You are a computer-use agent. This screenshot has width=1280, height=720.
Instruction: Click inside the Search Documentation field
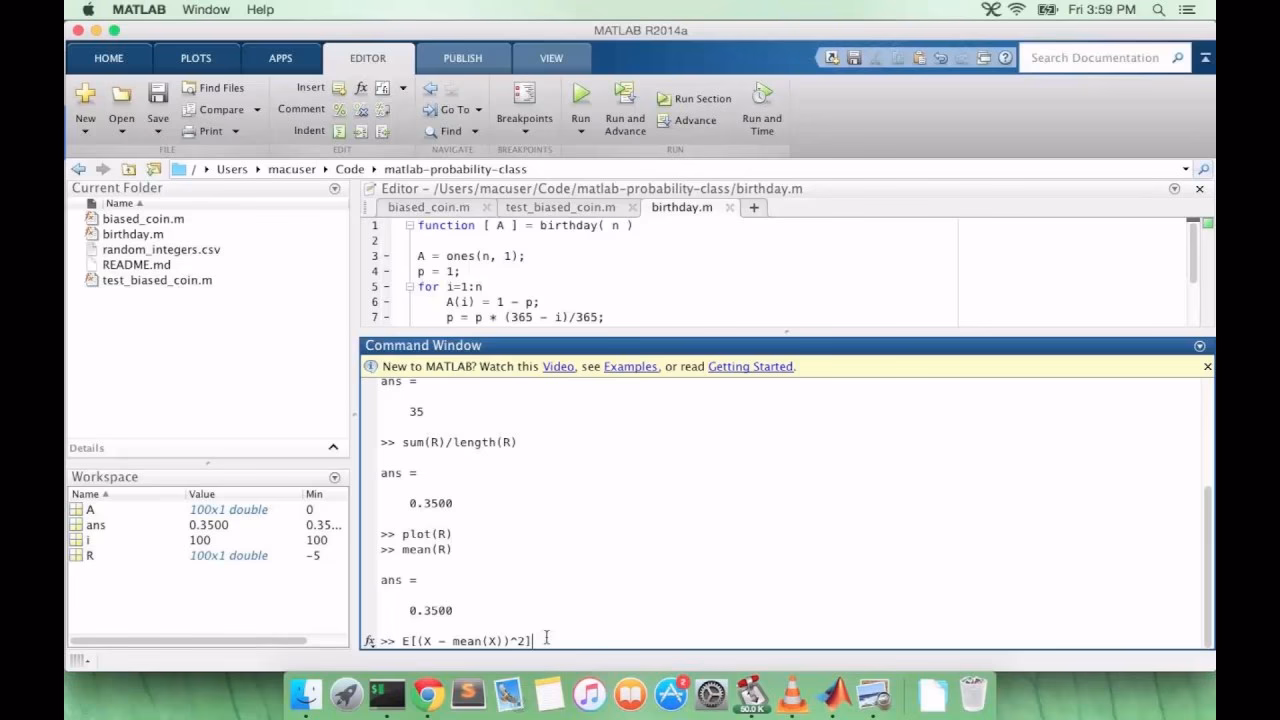click(x=1095, y=57)
